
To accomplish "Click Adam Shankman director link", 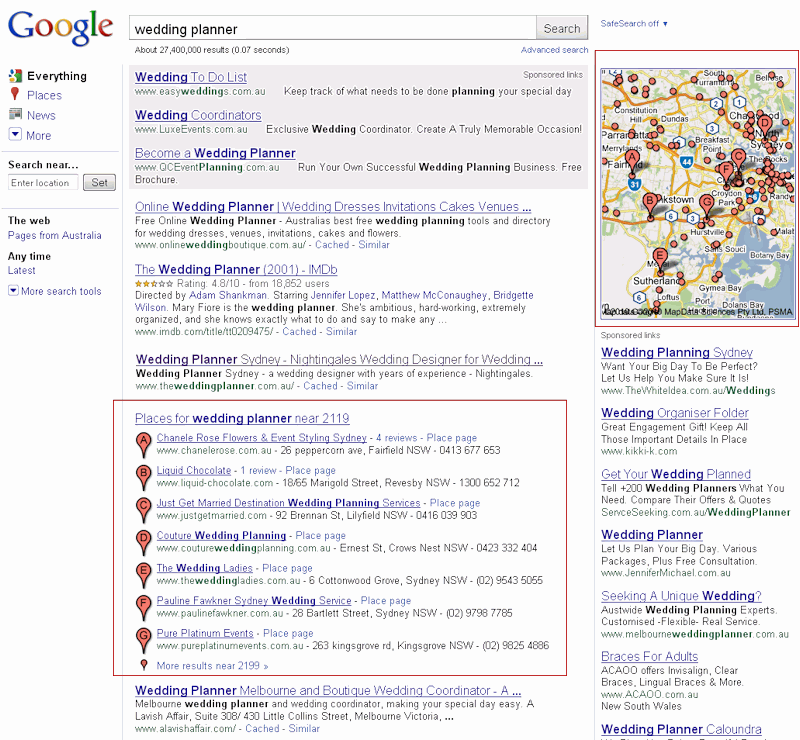I will pos(228,295).
